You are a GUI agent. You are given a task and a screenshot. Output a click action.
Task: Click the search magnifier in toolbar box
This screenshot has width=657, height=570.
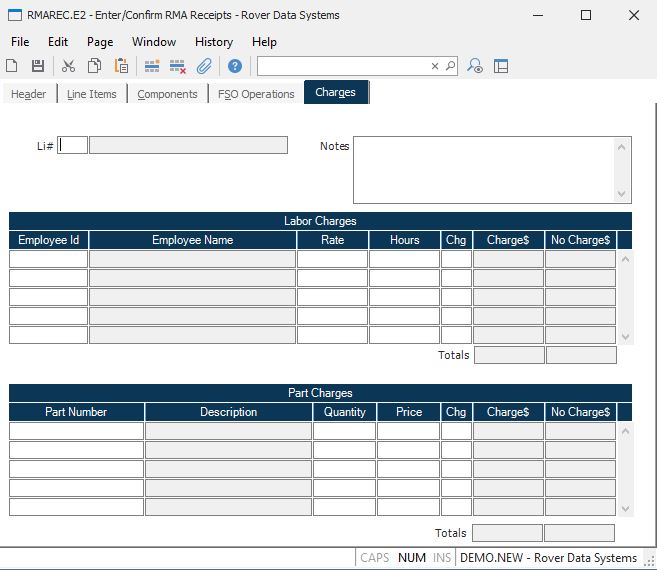450,66
